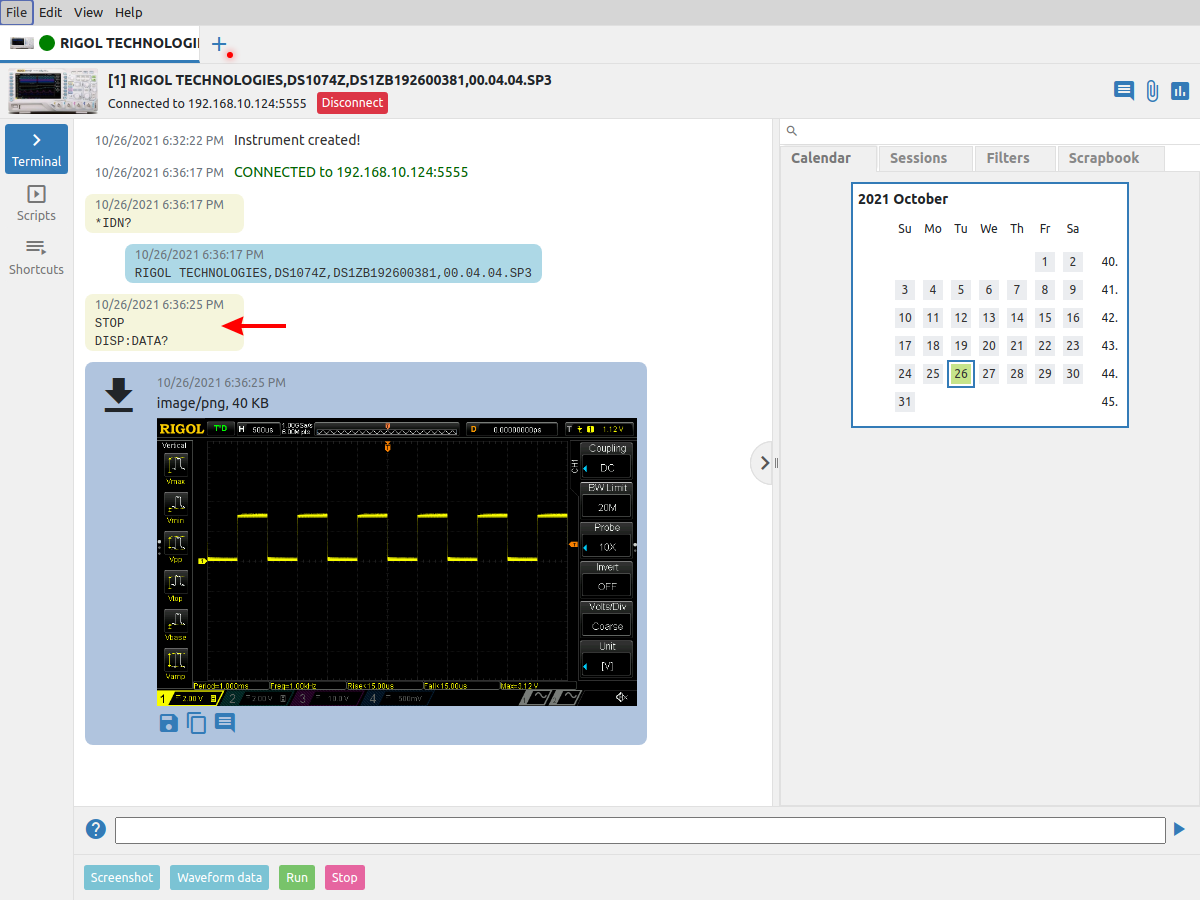Click the 'image/png, 40 KB' label
The image size is (1200, 900).
point(213,403)
